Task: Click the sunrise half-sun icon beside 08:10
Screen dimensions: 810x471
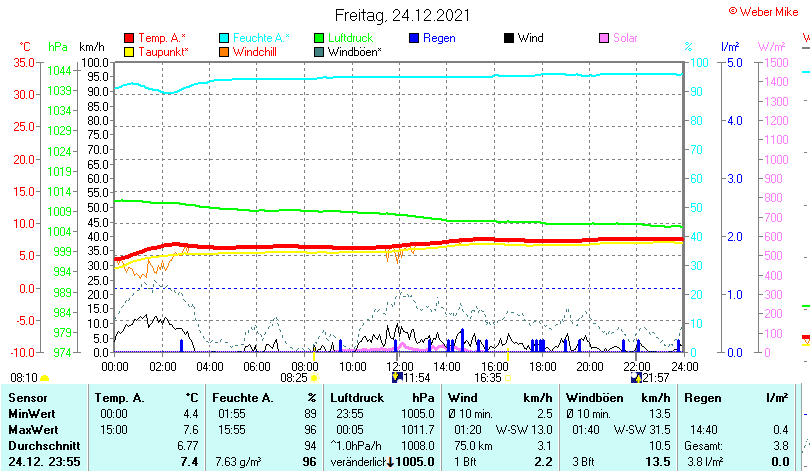Action: pyautogui.click(x=45, y=379)
